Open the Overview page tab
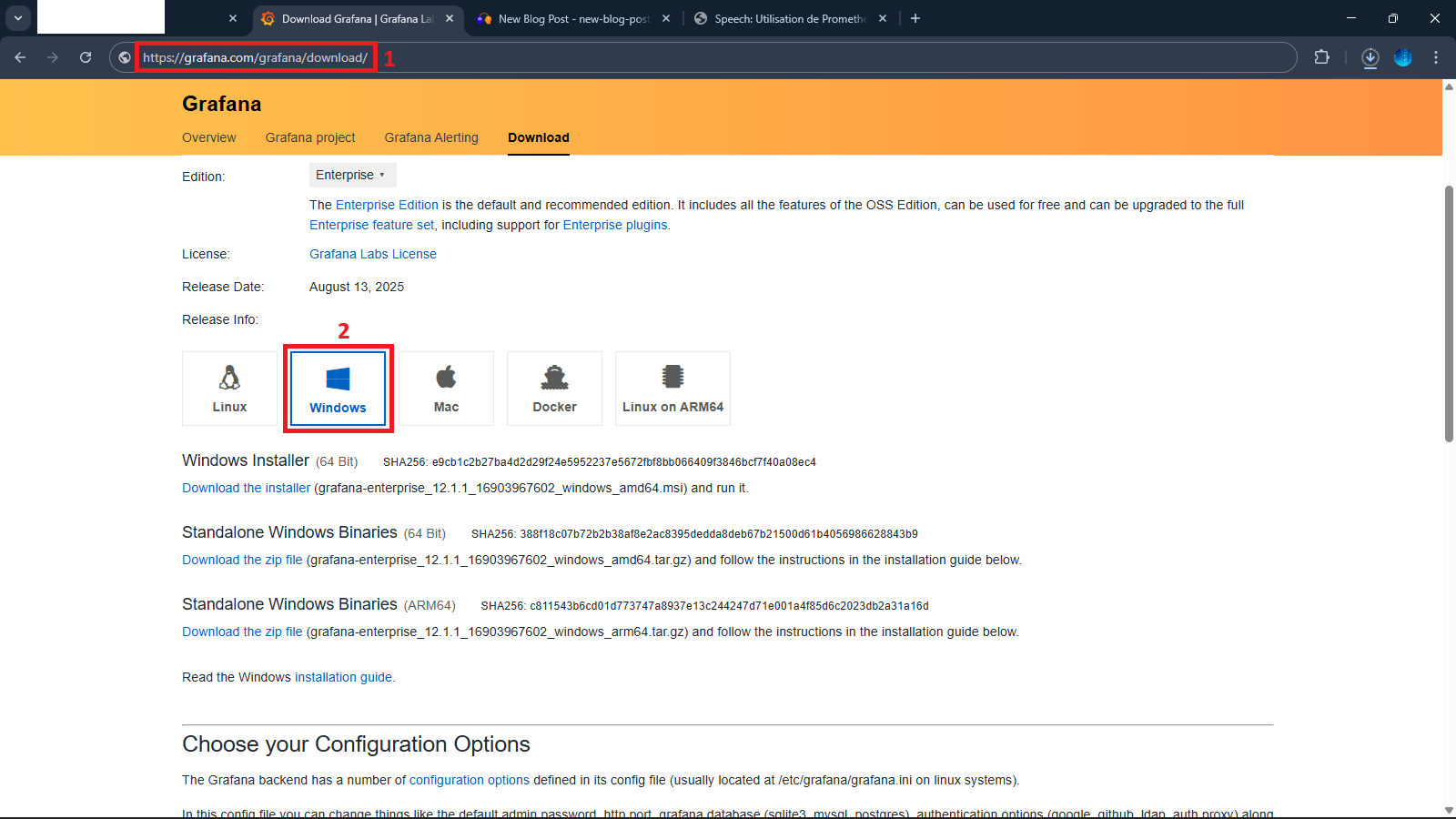The width and height of the screenshot is (1456, 819). coord(208,137)
